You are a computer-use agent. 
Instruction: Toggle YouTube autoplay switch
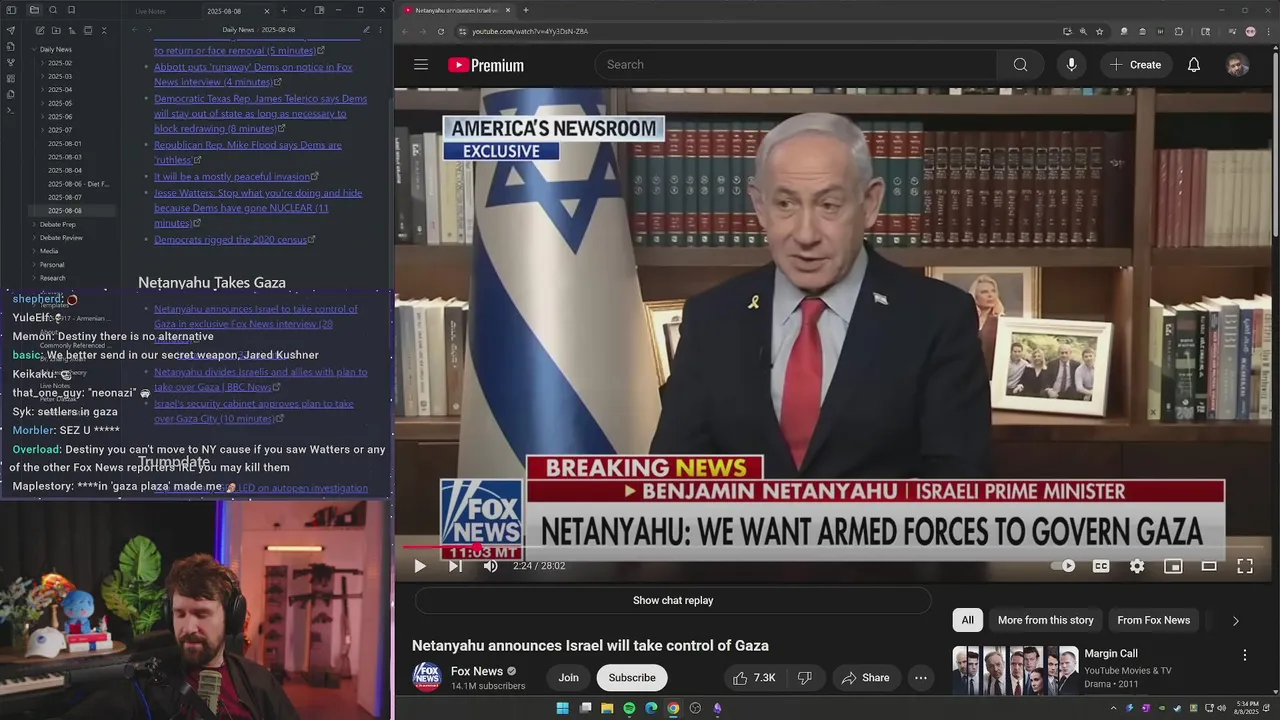click(x=1062, y=566)
